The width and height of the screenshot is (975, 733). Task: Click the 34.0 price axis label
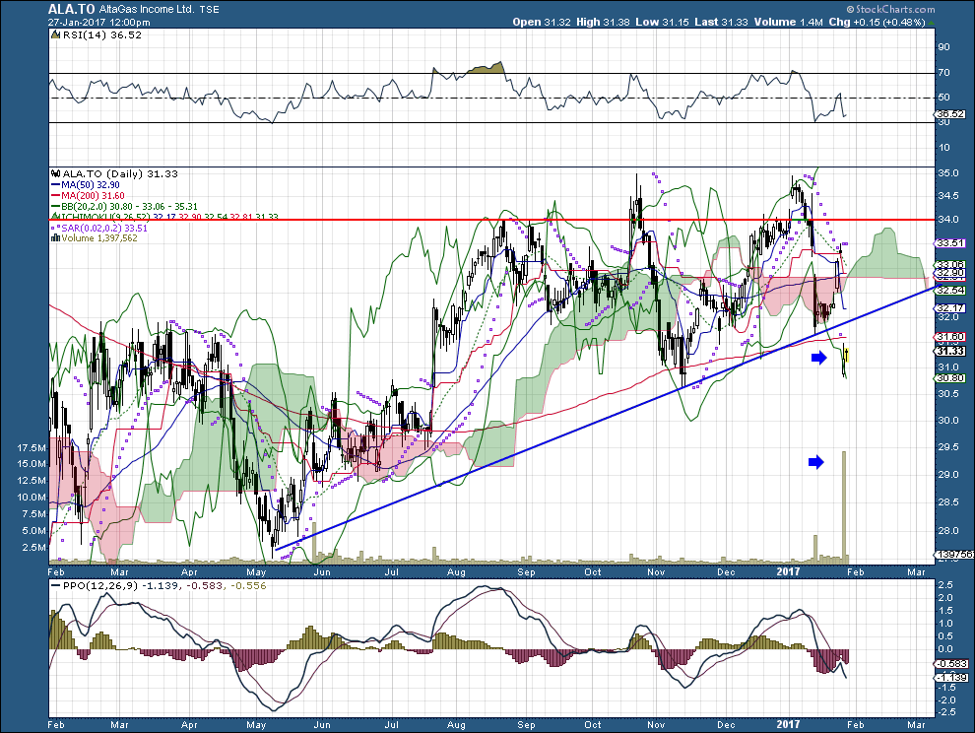coord(948,219)
